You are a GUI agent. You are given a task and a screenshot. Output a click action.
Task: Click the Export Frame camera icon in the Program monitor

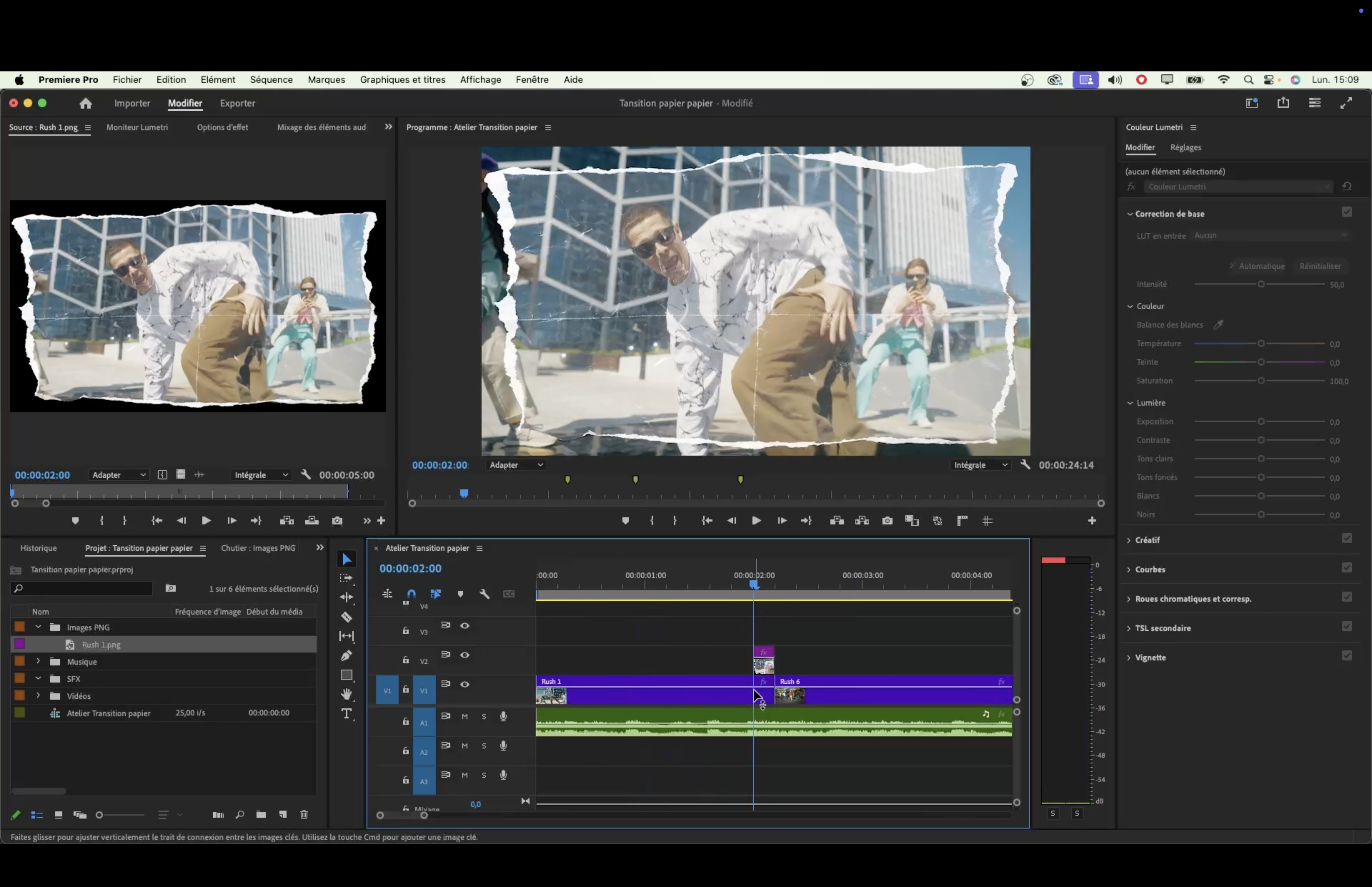click(887, 521)
